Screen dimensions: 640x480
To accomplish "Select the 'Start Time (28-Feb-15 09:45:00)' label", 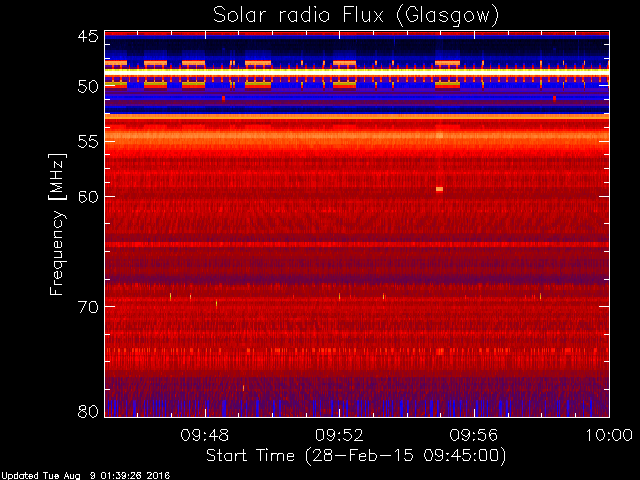I will click(356, 456).
